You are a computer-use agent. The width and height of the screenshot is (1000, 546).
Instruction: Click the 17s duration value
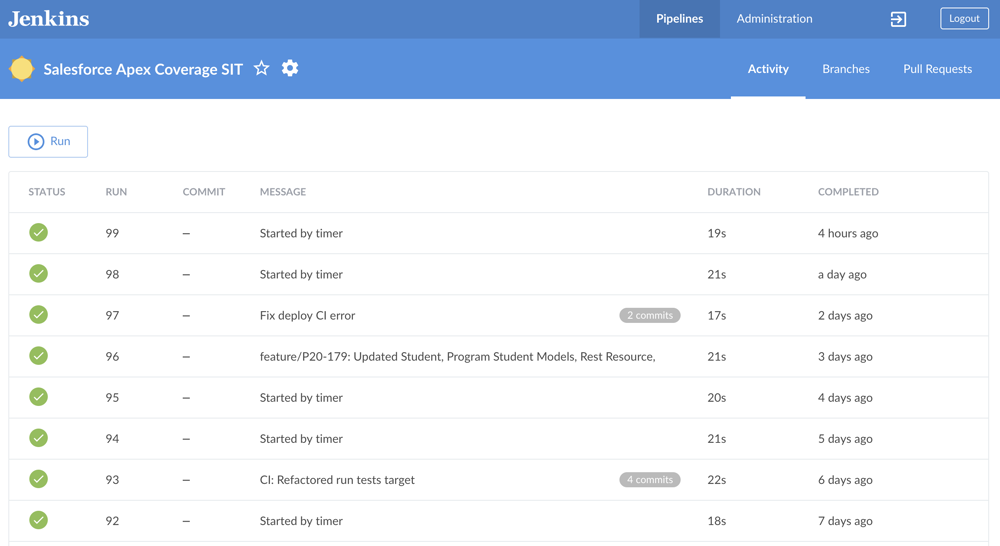pyautogui.click(x=717, y=315)
